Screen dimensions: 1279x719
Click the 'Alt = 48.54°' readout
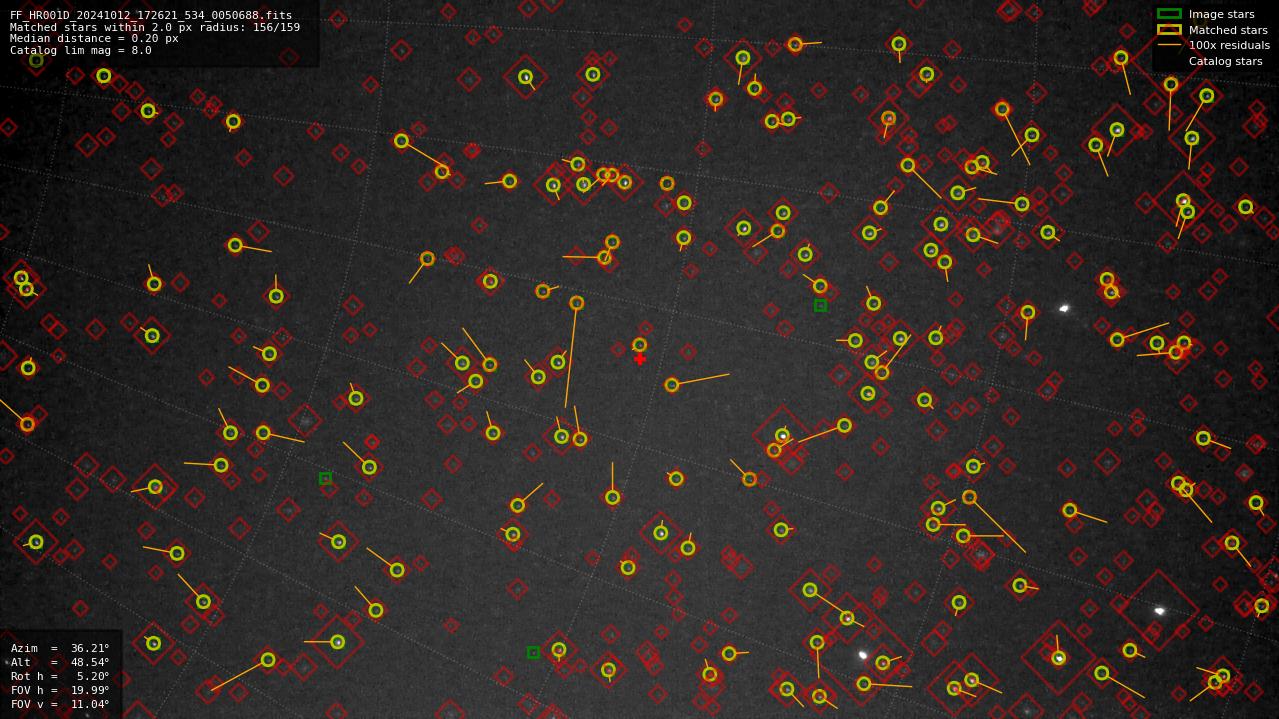coord(60,662)
